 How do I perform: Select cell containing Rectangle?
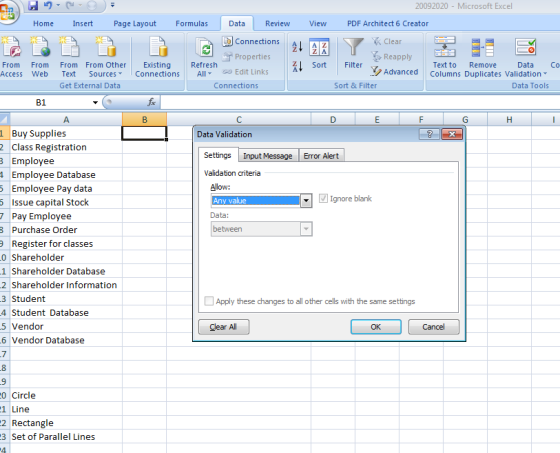coord(66,423)
